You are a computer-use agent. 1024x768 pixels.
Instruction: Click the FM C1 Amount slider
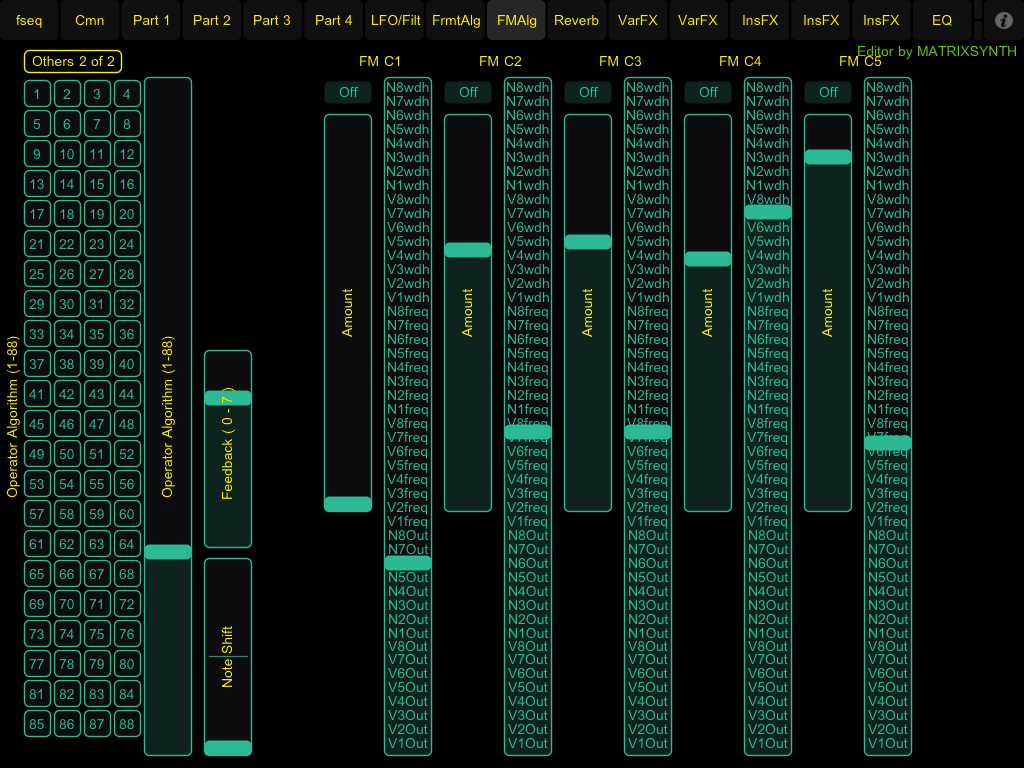click(348, 312)
